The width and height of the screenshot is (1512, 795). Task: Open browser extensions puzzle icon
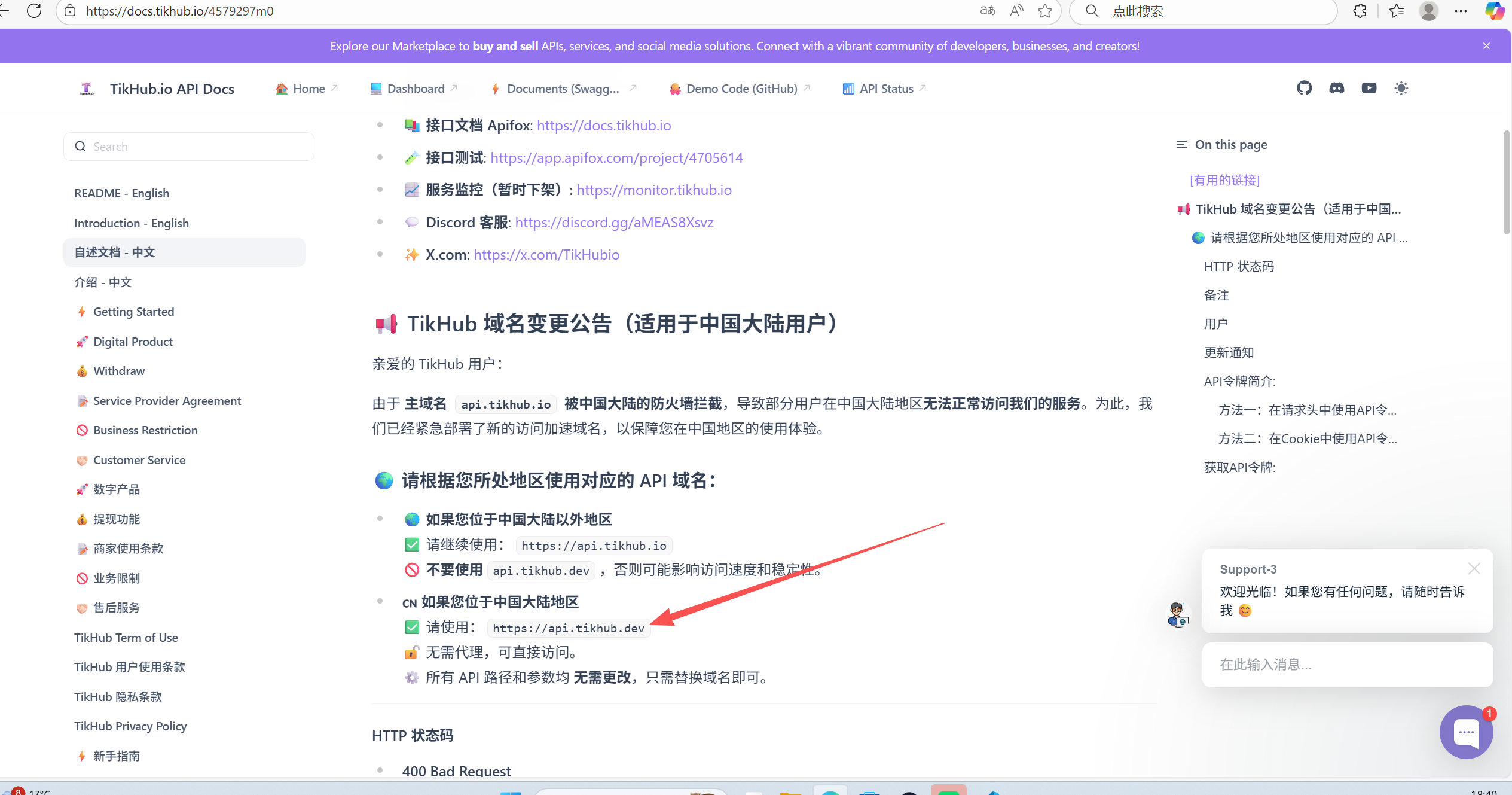[x=1360, y=11]
